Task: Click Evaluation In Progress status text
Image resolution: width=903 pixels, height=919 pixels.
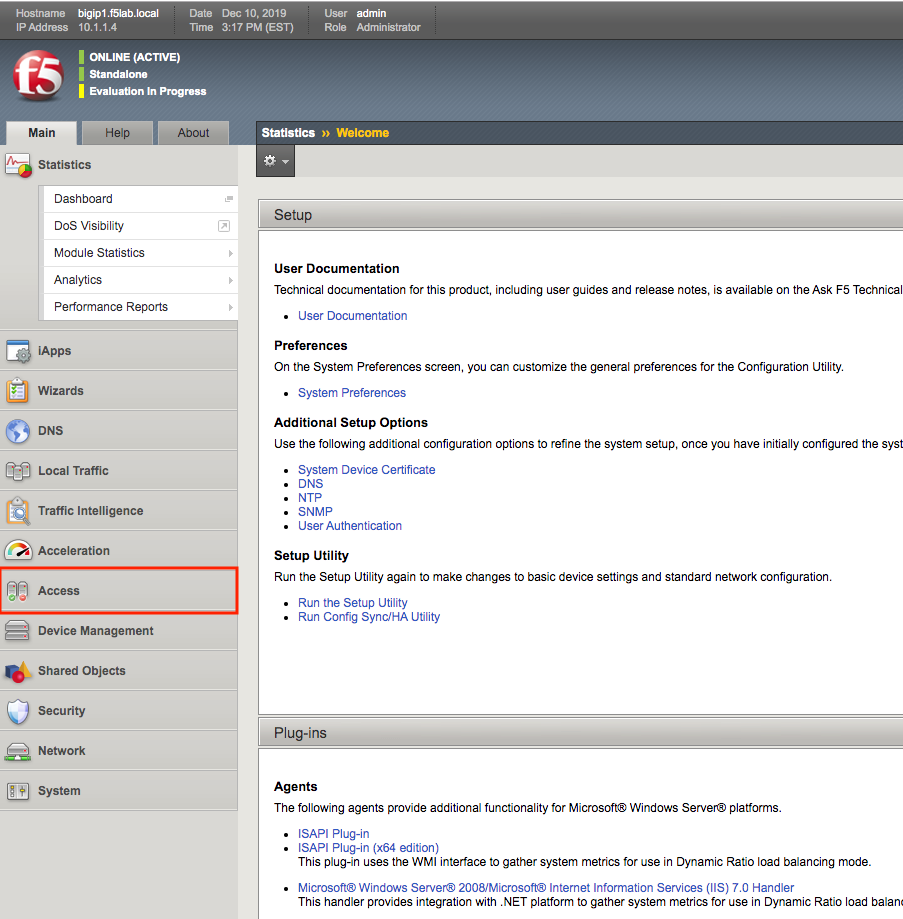Action: tap(147, 91)
